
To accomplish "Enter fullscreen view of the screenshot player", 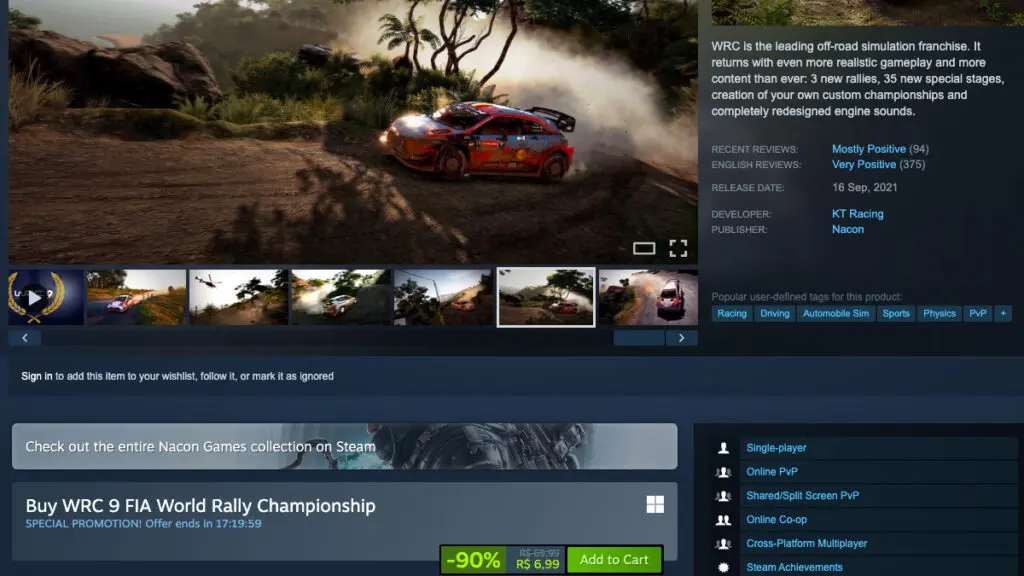I will pyautogui.click(x=679, y=247).
